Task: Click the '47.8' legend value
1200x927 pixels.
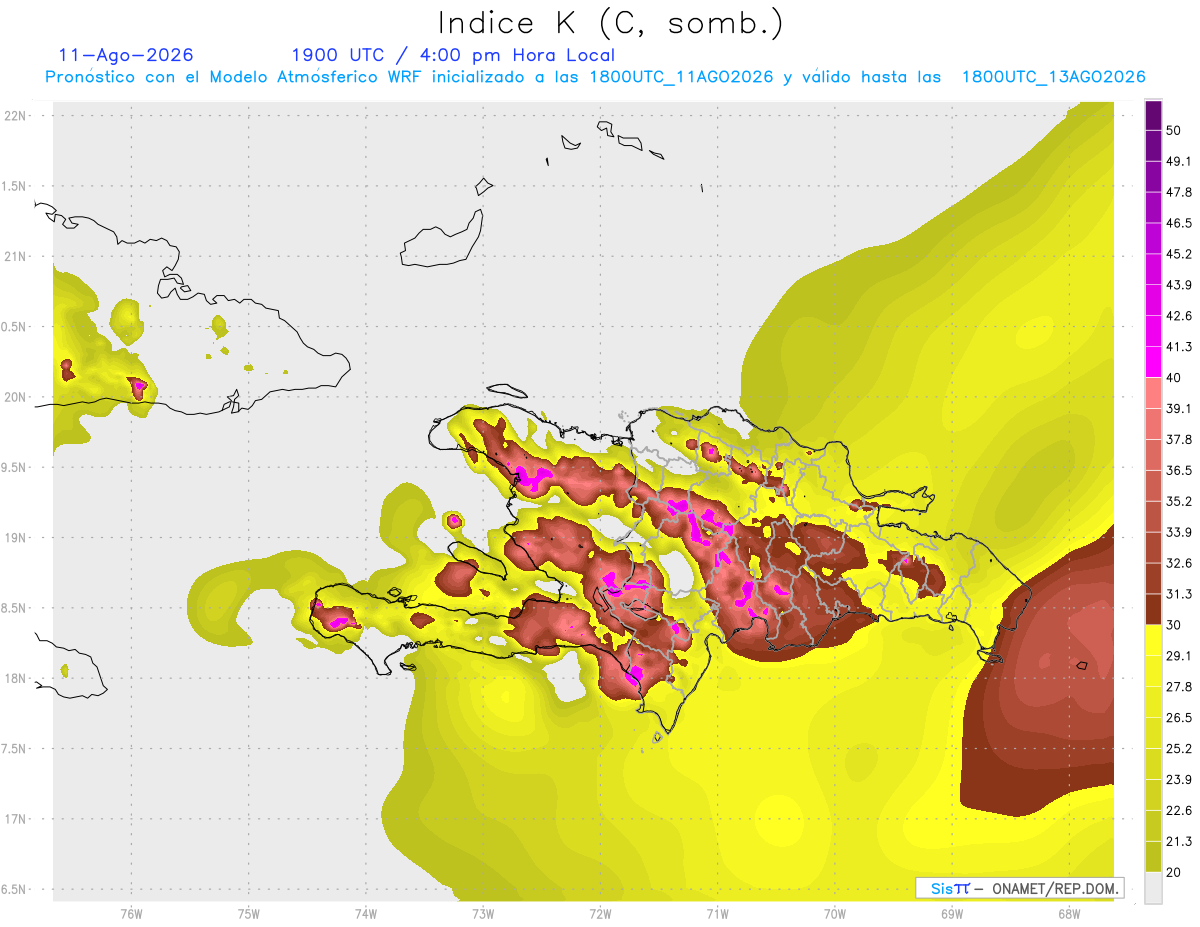Action: pyautogui.click(x=1179, y=192)
